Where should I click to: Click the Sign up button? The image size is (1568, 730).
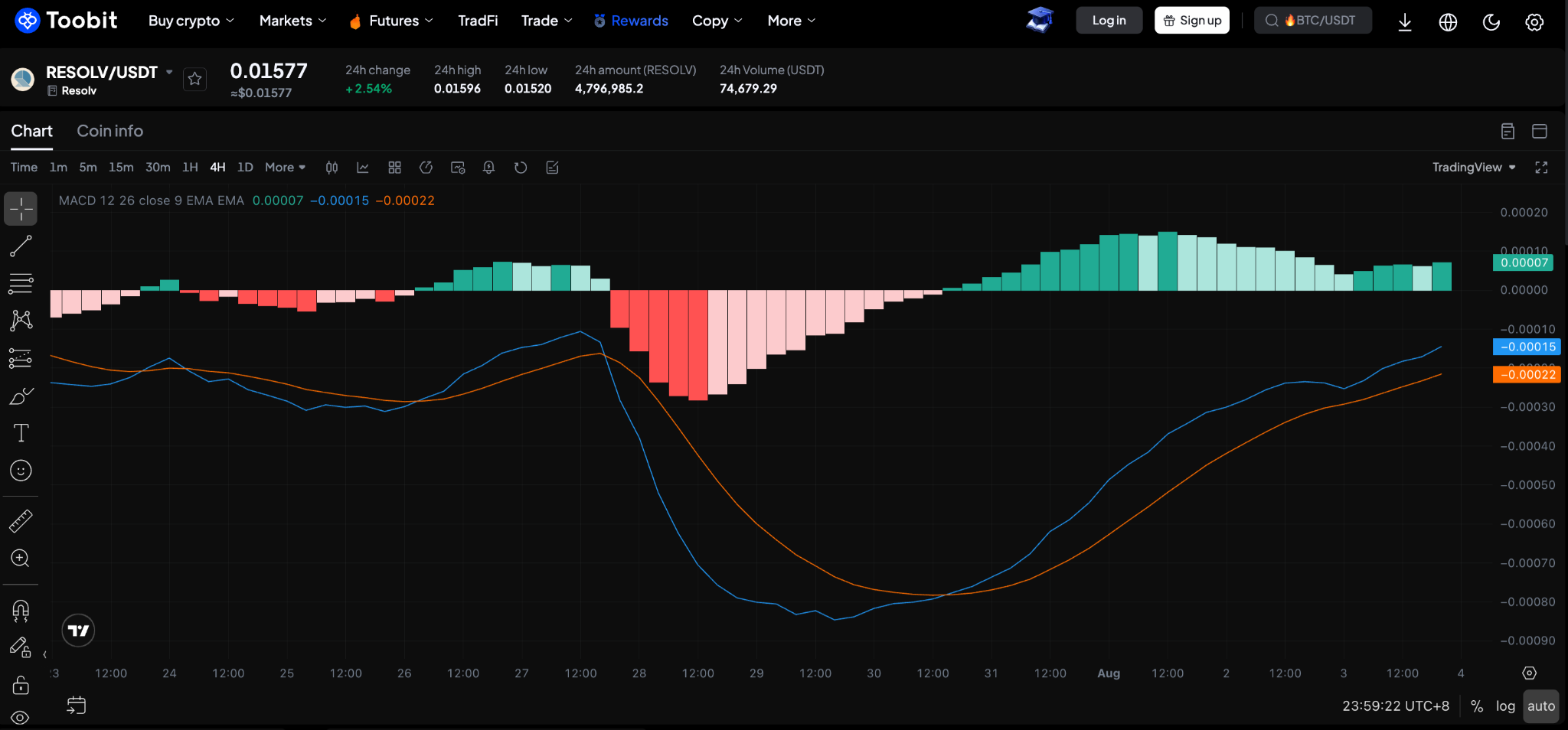1192,21
